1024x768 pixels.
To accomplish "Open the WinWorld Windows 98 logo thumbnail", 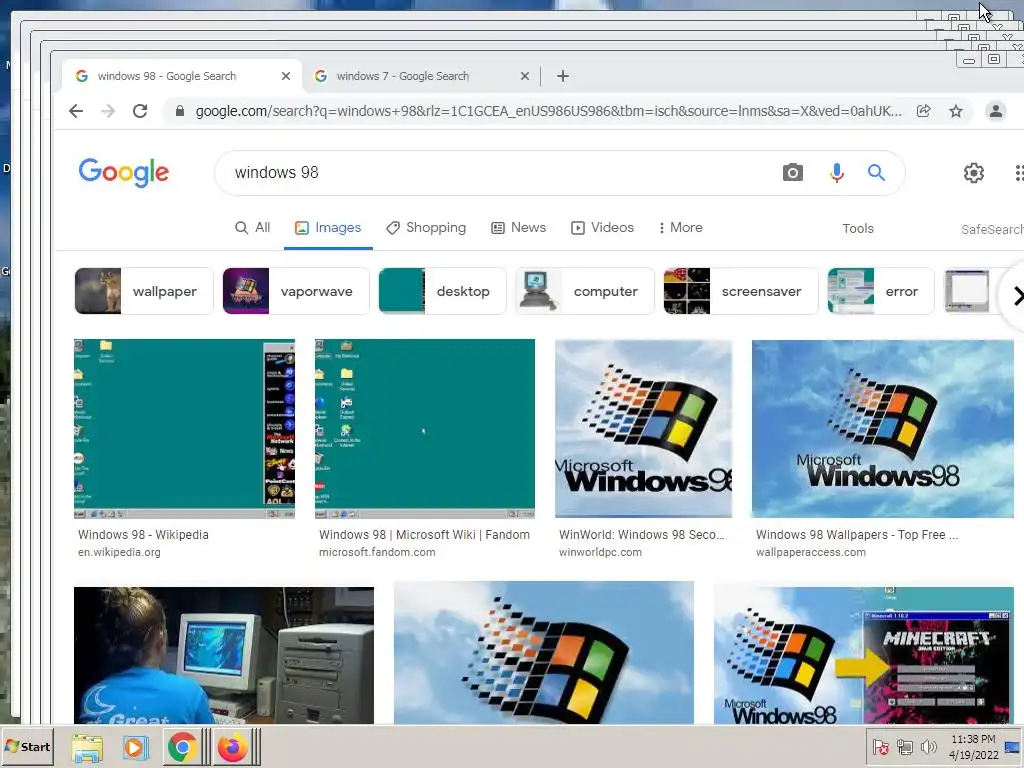I will pyautogui.click(x=643, y=428).
